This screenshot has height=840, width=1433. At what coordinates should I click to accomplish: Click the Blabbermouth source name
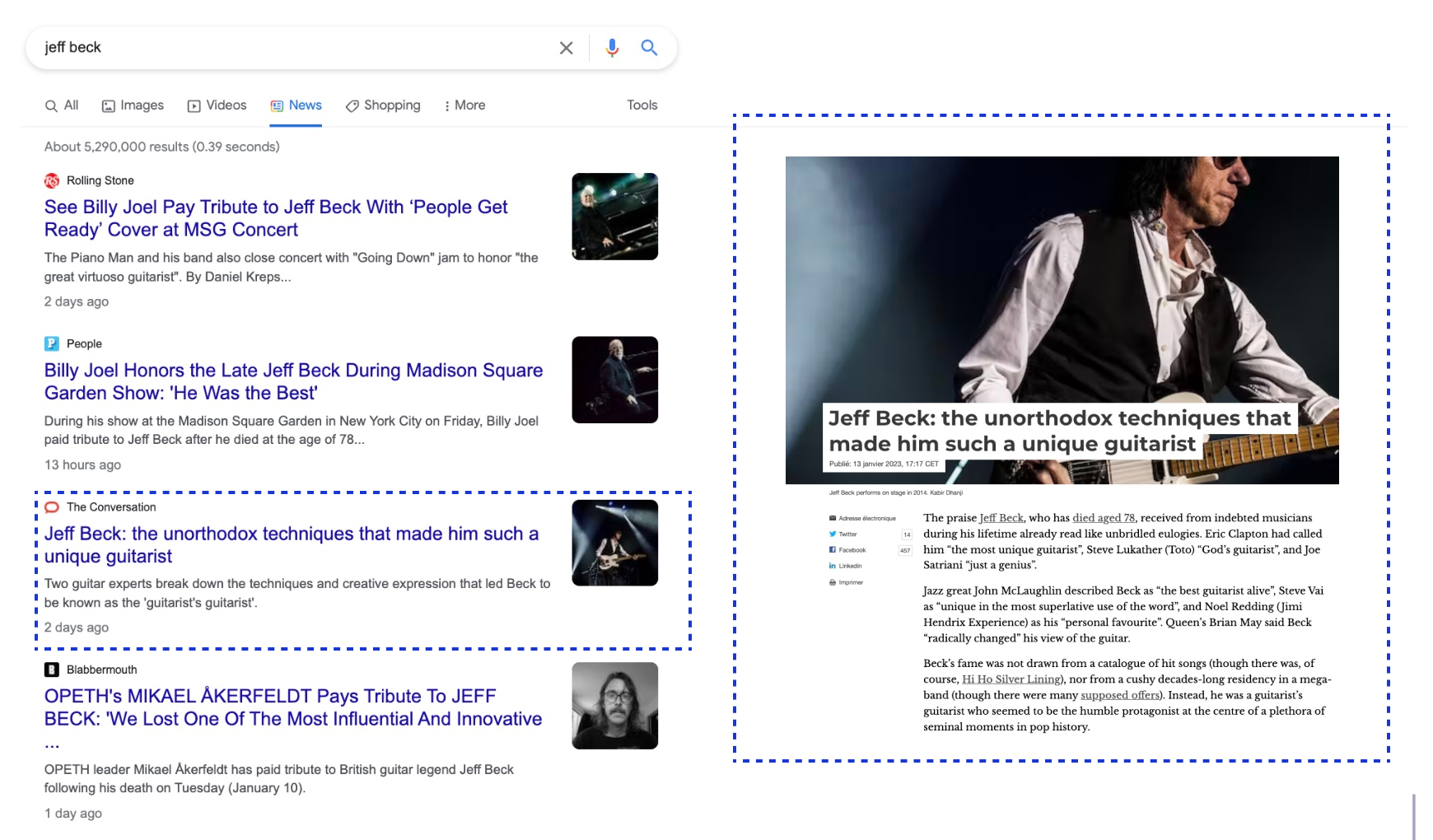point(102,670)
